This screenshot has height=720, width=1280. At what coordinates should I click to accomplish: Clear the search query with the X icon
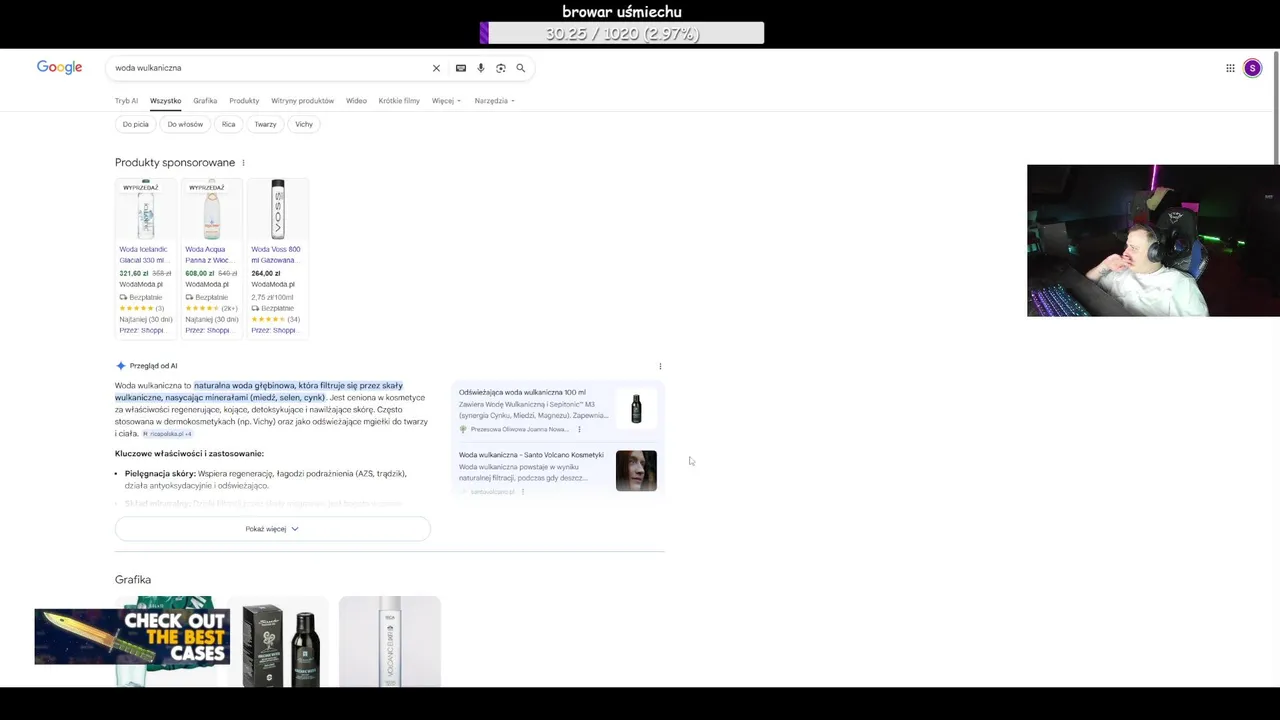tap(436, 68)
